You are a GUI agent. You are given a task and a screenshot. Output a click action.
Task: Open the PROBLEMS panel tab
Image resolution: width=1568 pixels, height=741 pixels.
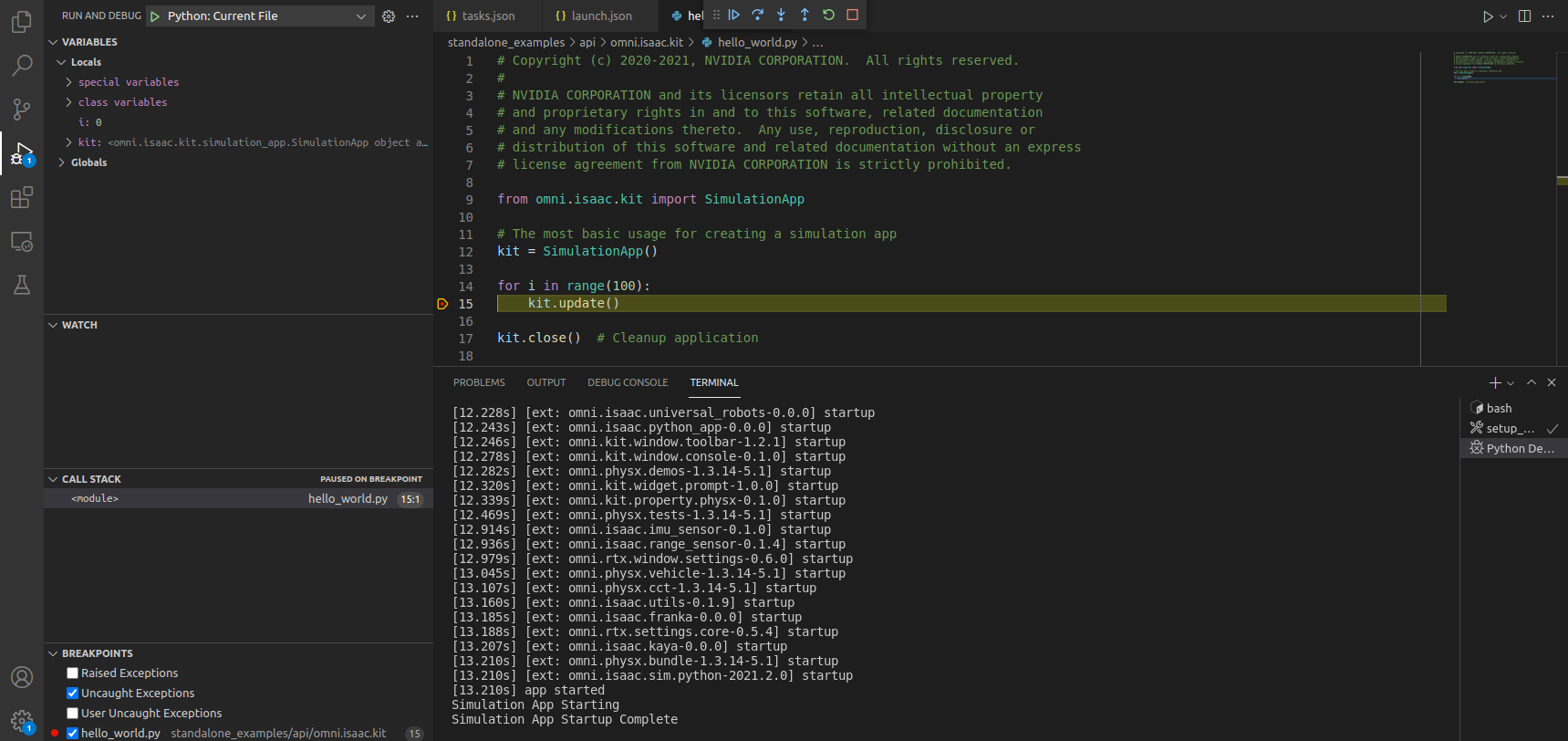pyautogui.click(x=479, y=382)
